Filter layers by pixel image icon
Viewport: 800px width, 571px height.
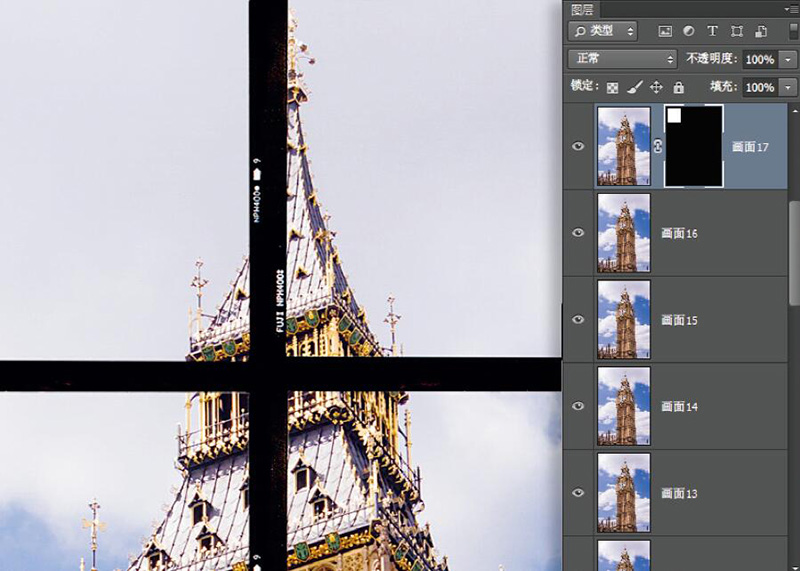(665, 31)
